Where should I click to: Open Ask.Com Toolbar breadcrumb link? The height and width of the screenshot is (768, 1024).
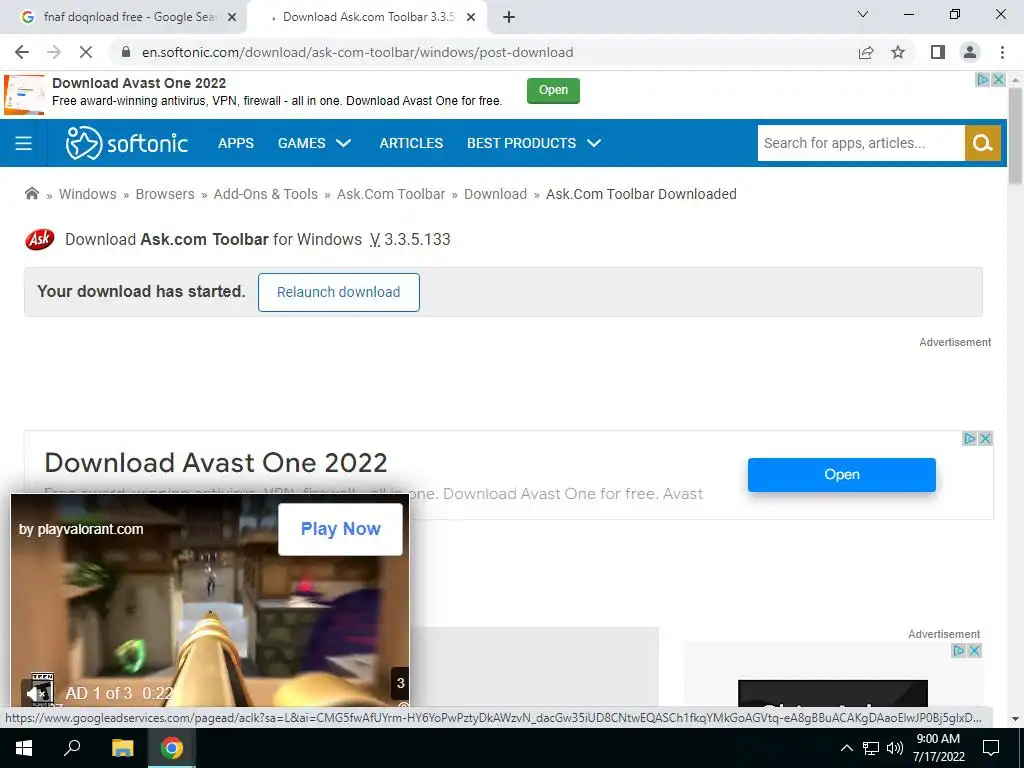391,194
